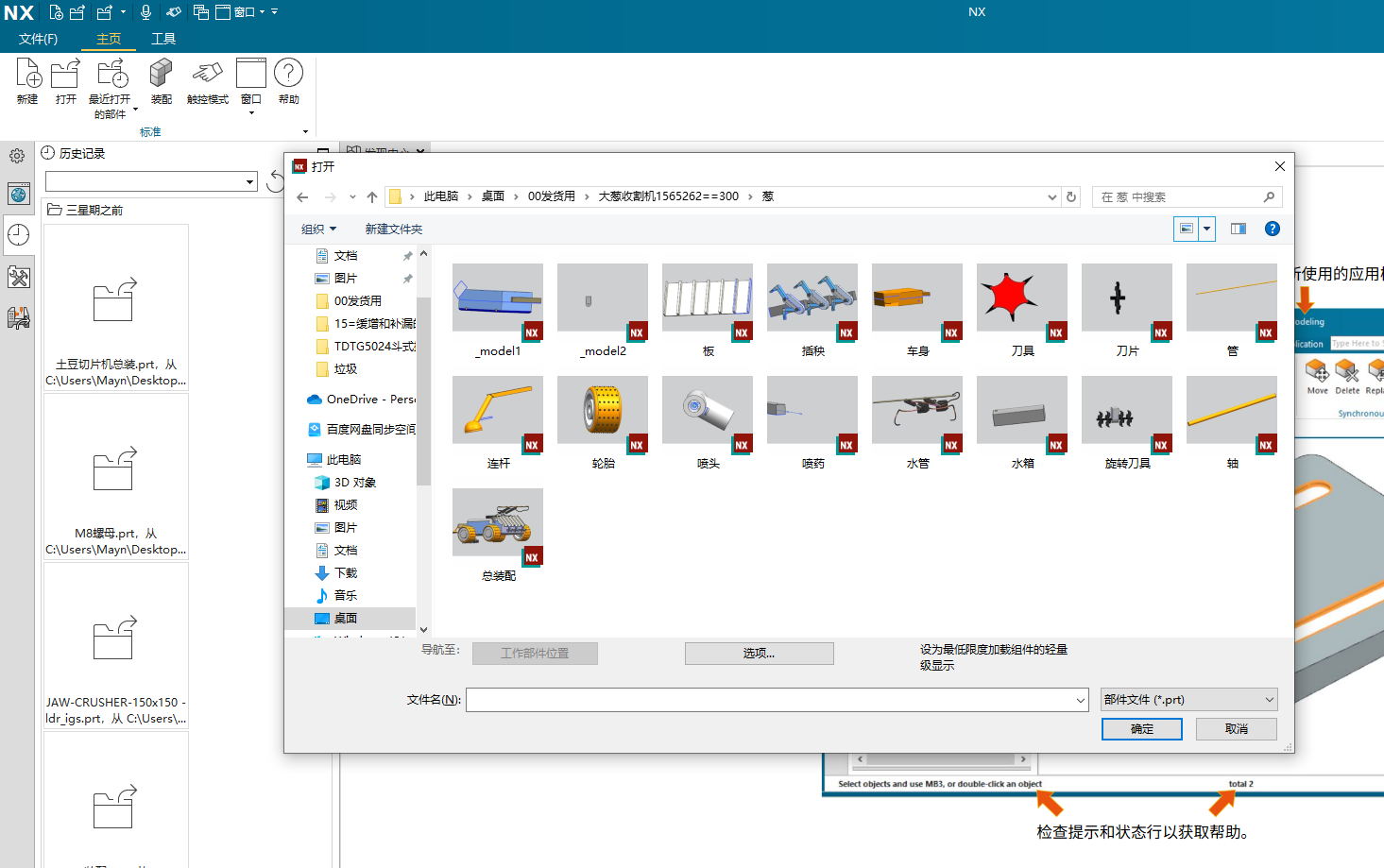This screenshot has height=868, width=1384.
Task: Select the 轮胎 tire part file
Action: (x=603, y=422)
